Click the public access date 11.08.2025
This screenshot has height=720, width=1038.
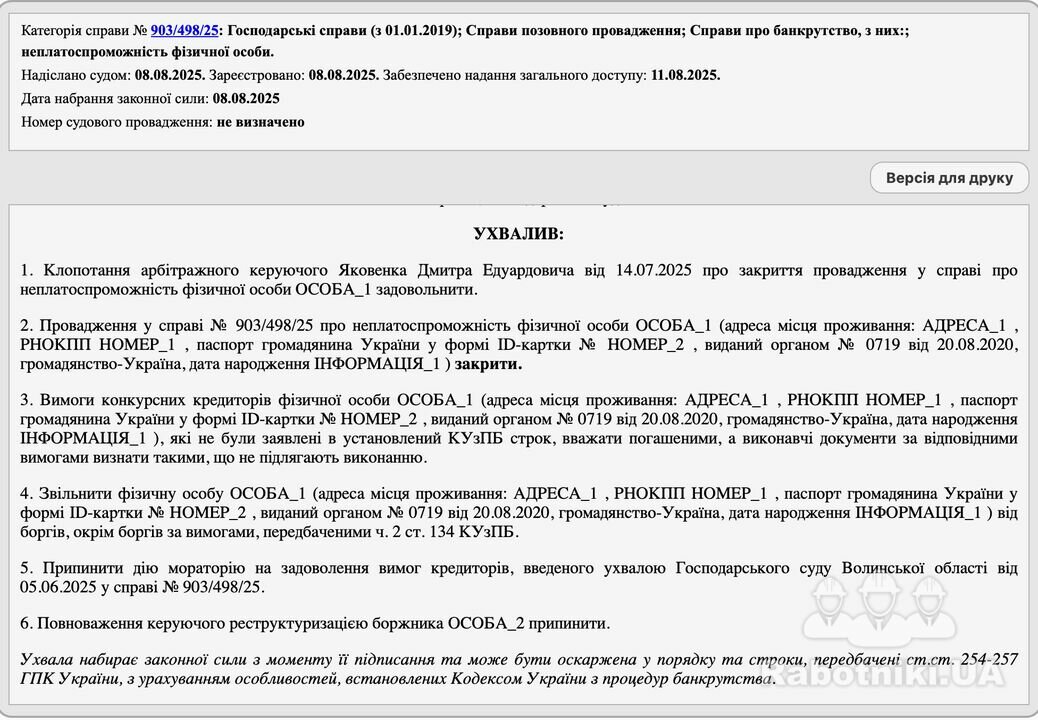[683, 75]
